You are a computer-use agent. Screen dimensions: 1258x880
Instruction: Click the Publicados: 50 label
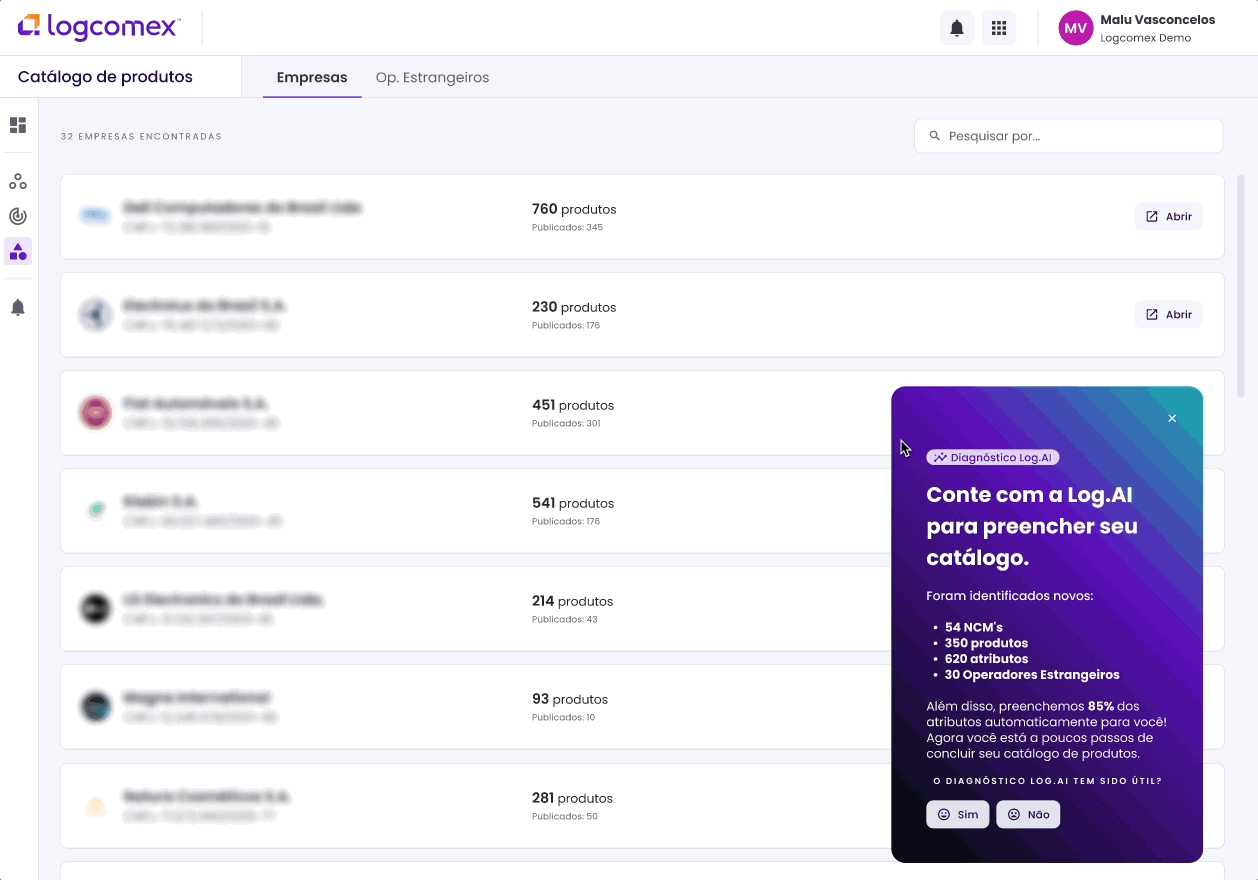(565, 816)
